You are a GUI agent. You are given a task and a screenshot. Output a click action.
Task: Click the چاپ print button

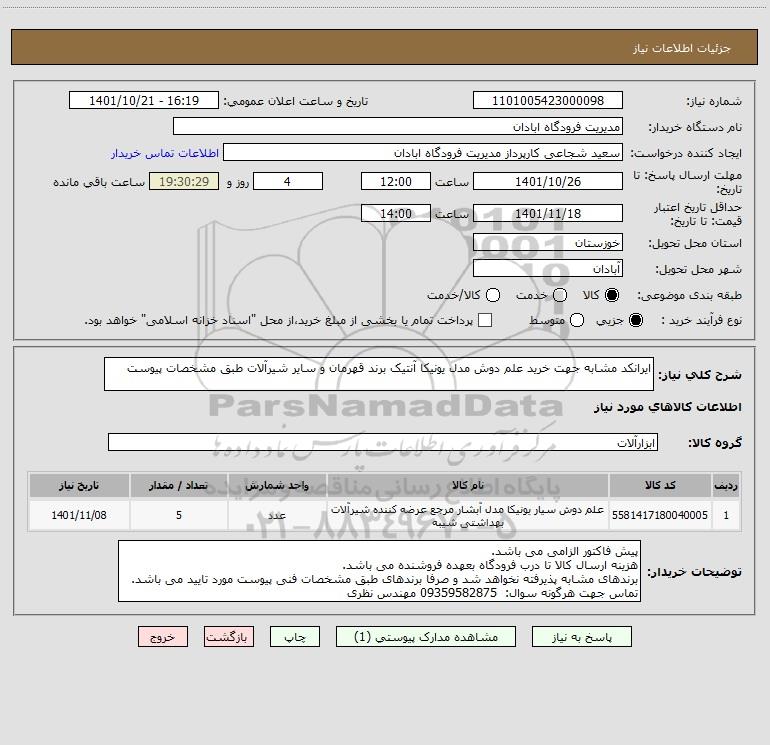tap(295, 637)
